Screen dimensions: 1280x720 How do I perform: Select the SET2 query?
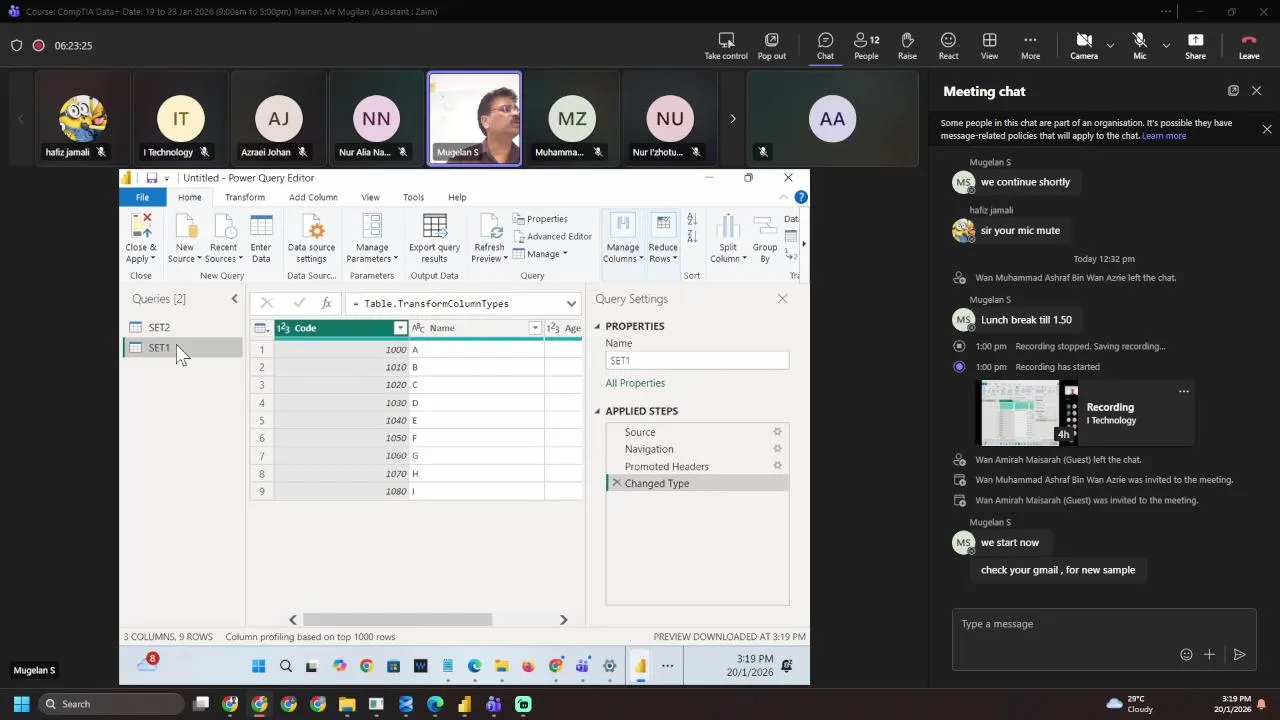[x=159, y=327]
